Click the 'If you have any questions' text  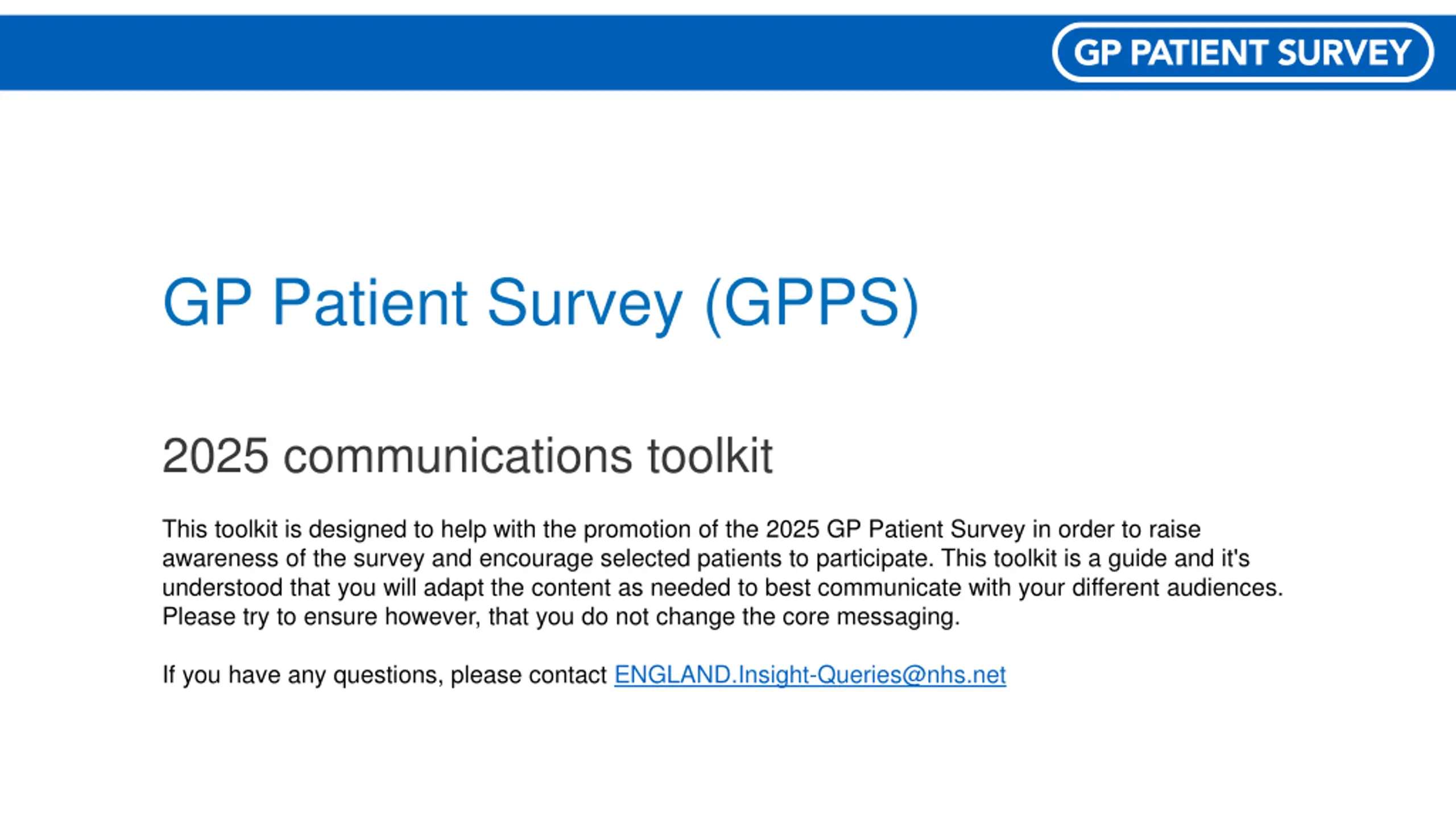pyautogui.click(x=385, y=675)
